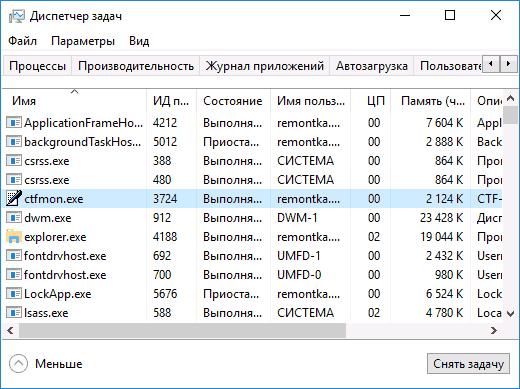The height and width of the screenshot is (389, 520).
Task: Sort by the Описание column header
Action: 487,101
